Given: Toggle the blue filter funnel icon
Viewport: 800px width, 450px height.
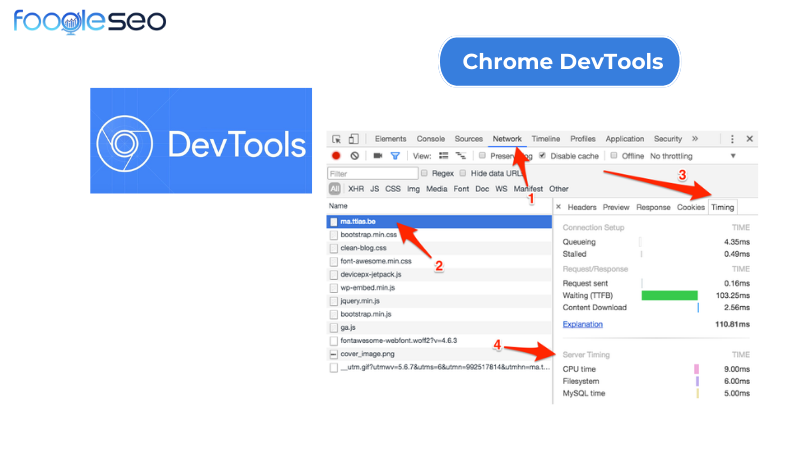Looking at the screenshot, I should (x=395, y=156).
